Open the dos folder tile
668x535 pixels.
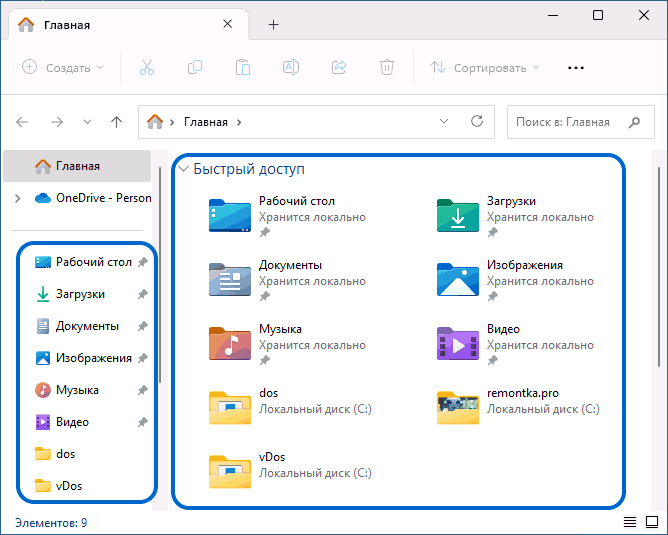(x=292, y=405)
